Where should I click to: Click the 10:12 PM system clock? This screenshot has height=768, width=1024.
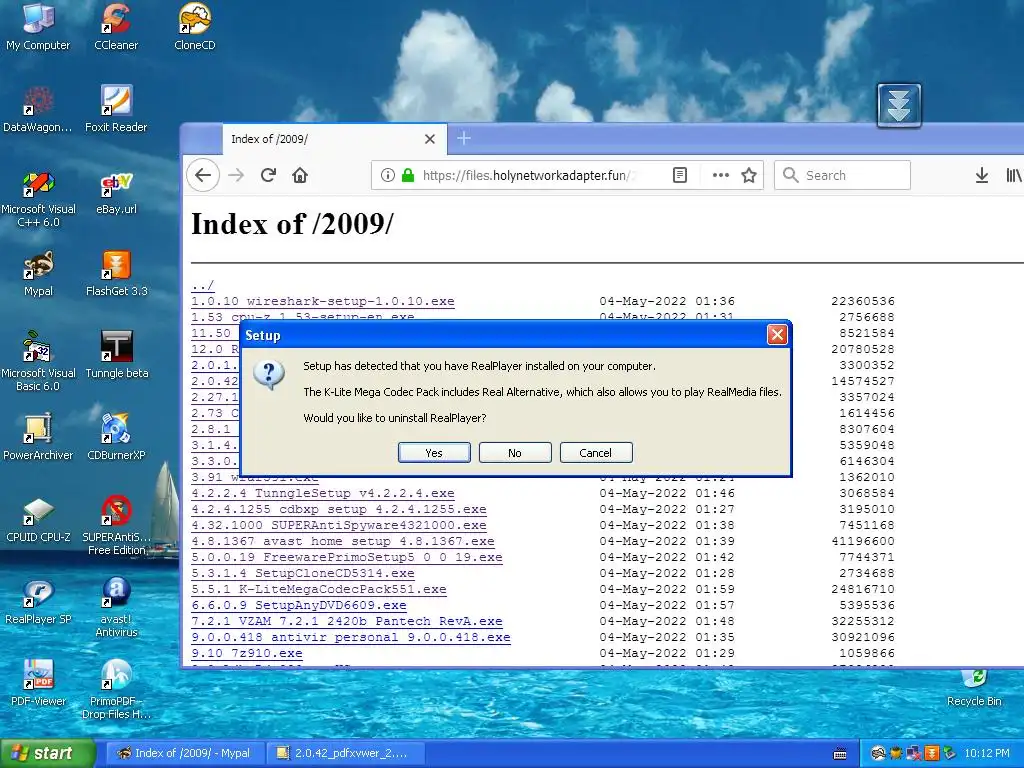click(986, 753)
